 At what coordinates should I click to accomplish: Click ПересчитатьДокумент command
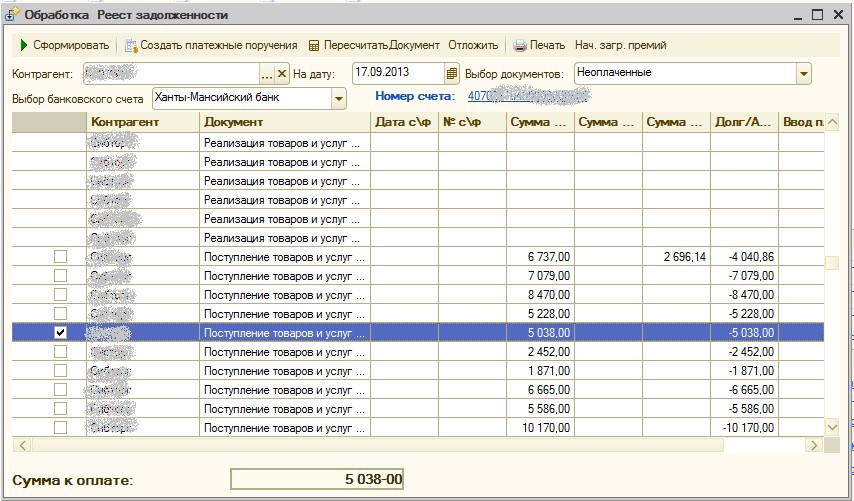point(374,45)
